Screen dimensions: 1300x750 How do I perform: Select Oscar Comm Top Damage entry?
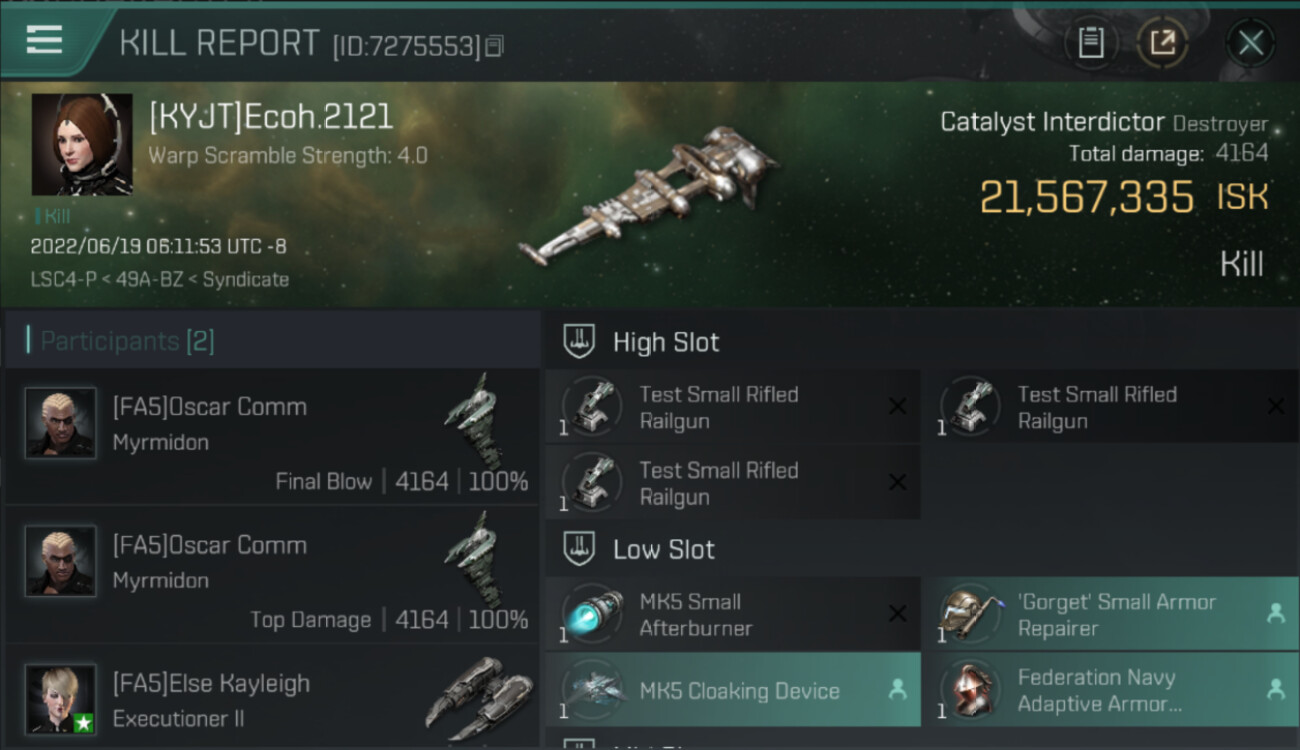tap(272, 576)
